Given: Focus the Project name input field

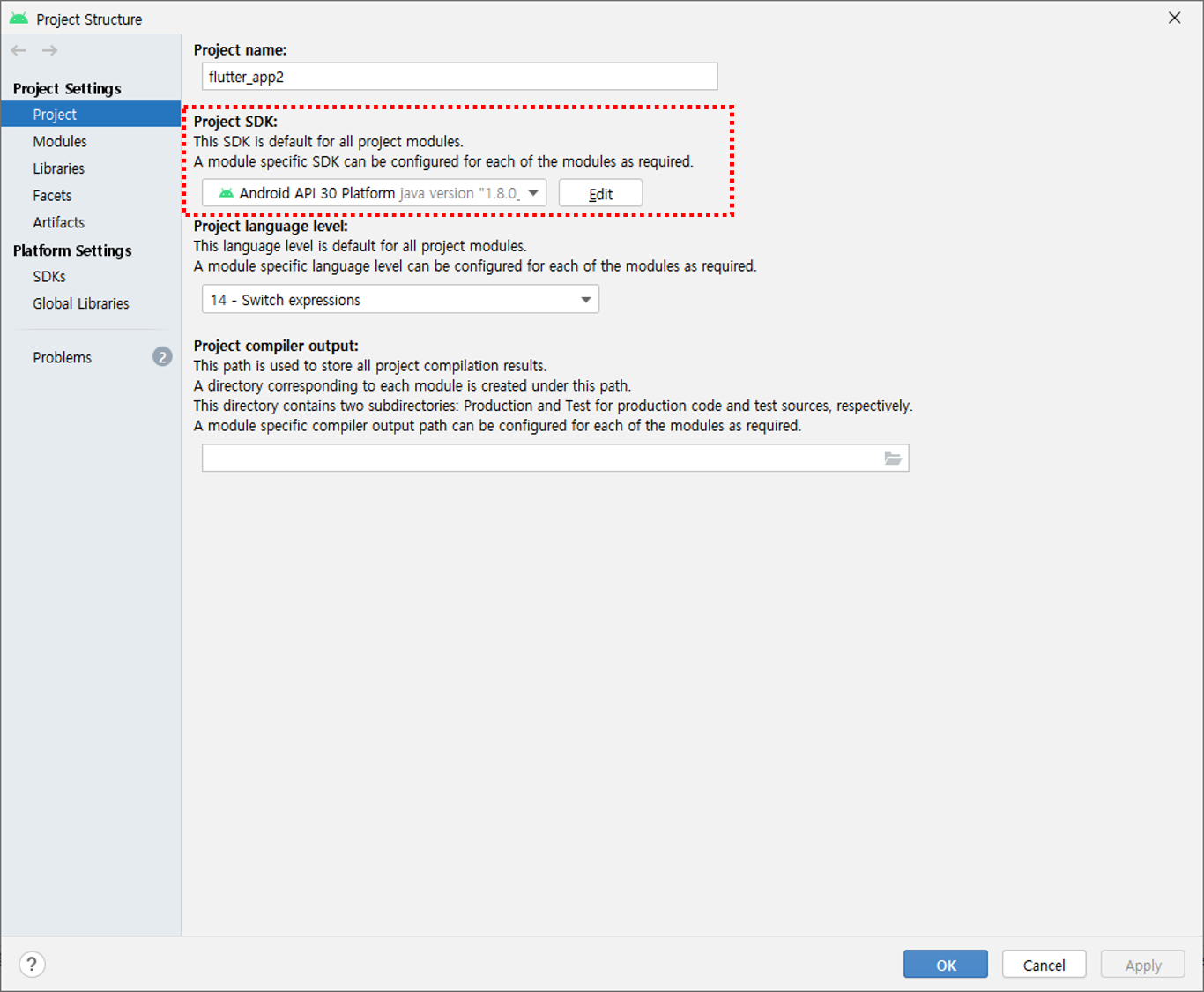Looking at the screenshot, I should [x=459, y=77].
